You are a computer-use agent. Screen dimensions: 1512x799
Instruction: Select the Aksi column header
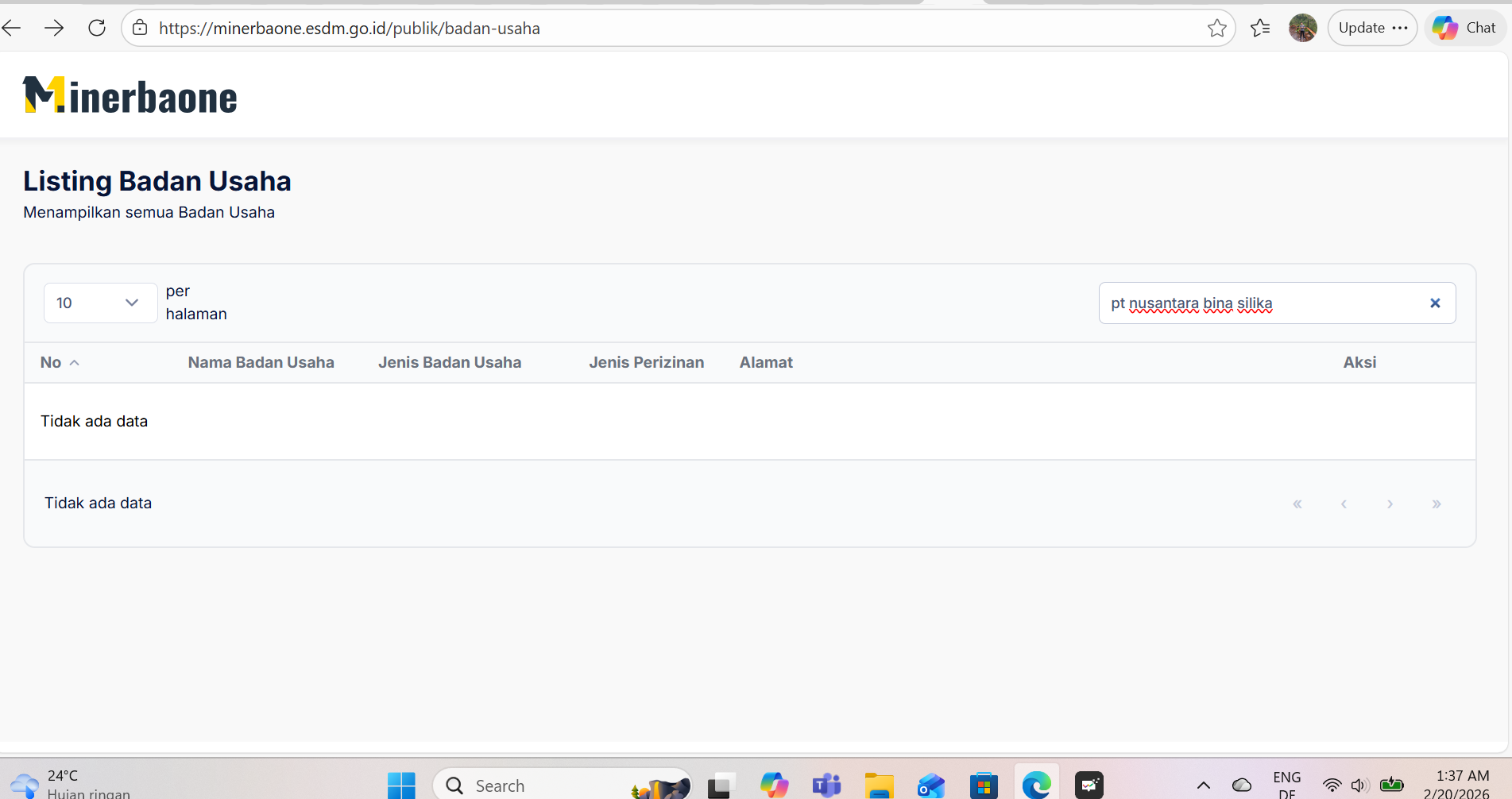1359,362
